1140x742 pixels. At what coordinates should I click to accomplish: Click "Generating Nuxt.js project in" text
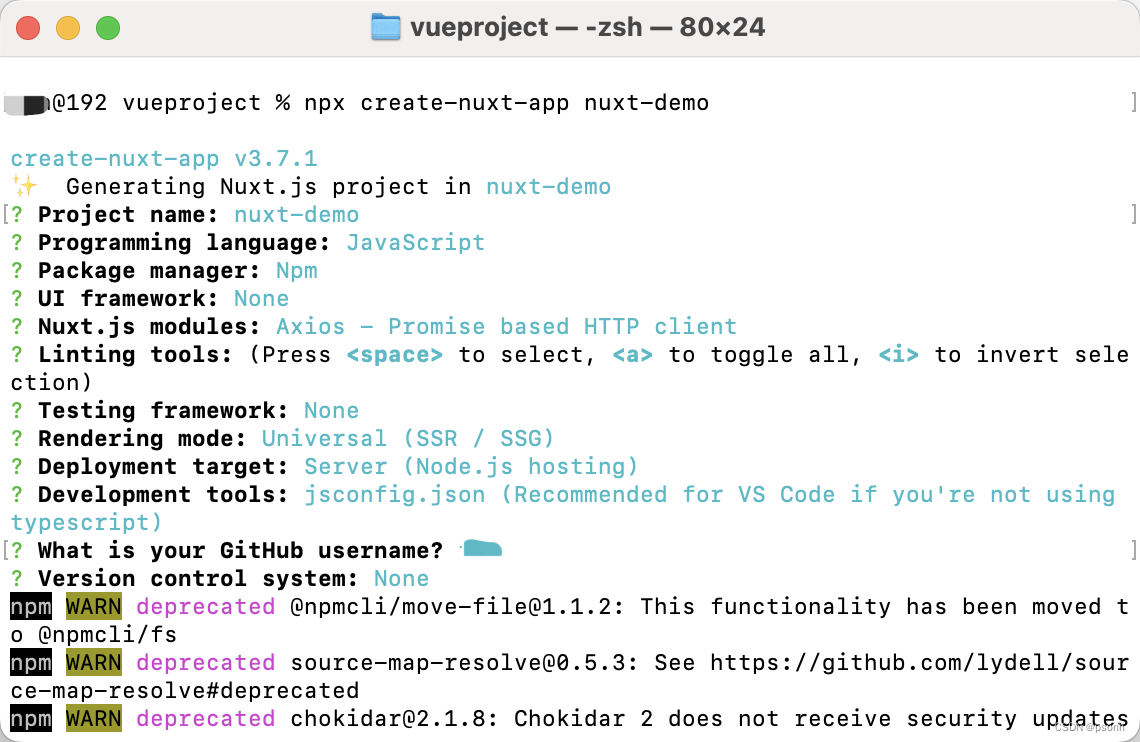[x=269, y=187]
